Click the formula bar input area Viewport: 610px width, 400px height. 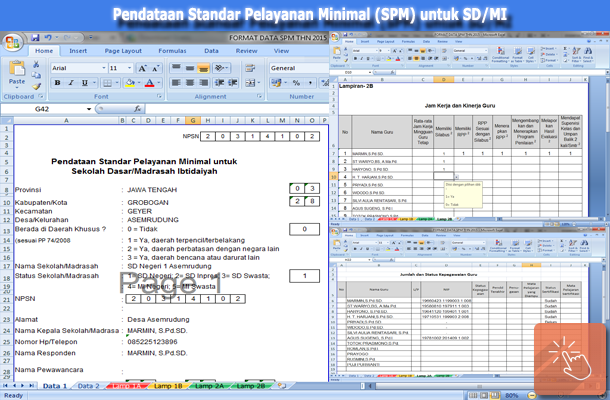coord(237,109)
